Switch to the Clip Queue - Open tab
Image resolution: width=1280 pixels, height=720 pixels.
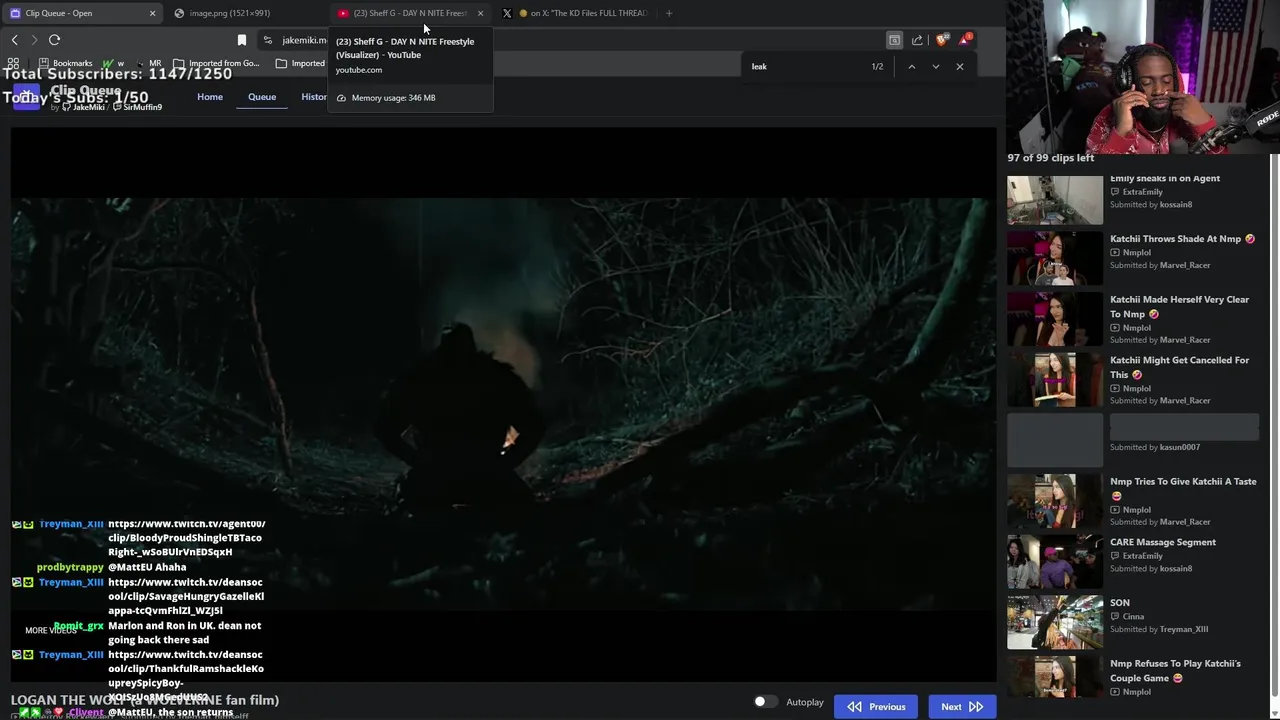[x=81, y=13]
